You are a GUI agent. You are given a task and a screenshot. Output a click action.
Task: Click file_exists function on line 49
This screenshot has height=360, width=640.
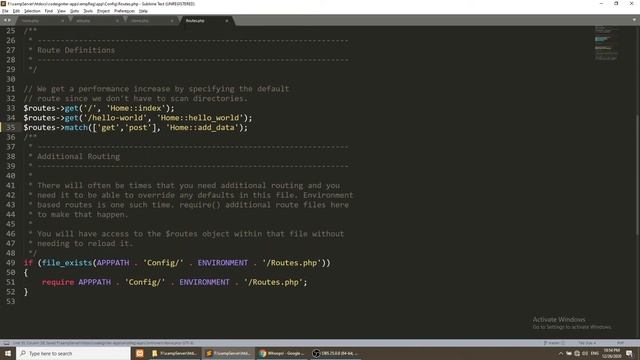pos(67,263)
